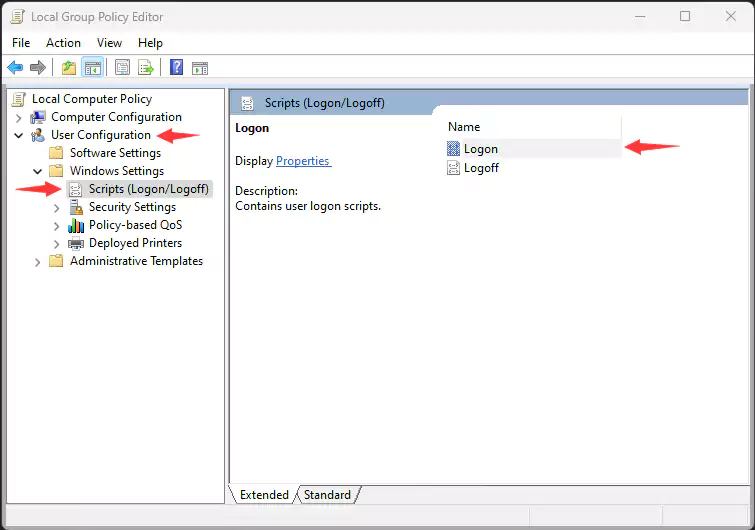Expand the Administrative Templates folder
The height and width of the screenshot is (530, 755).
pos(38,261)
